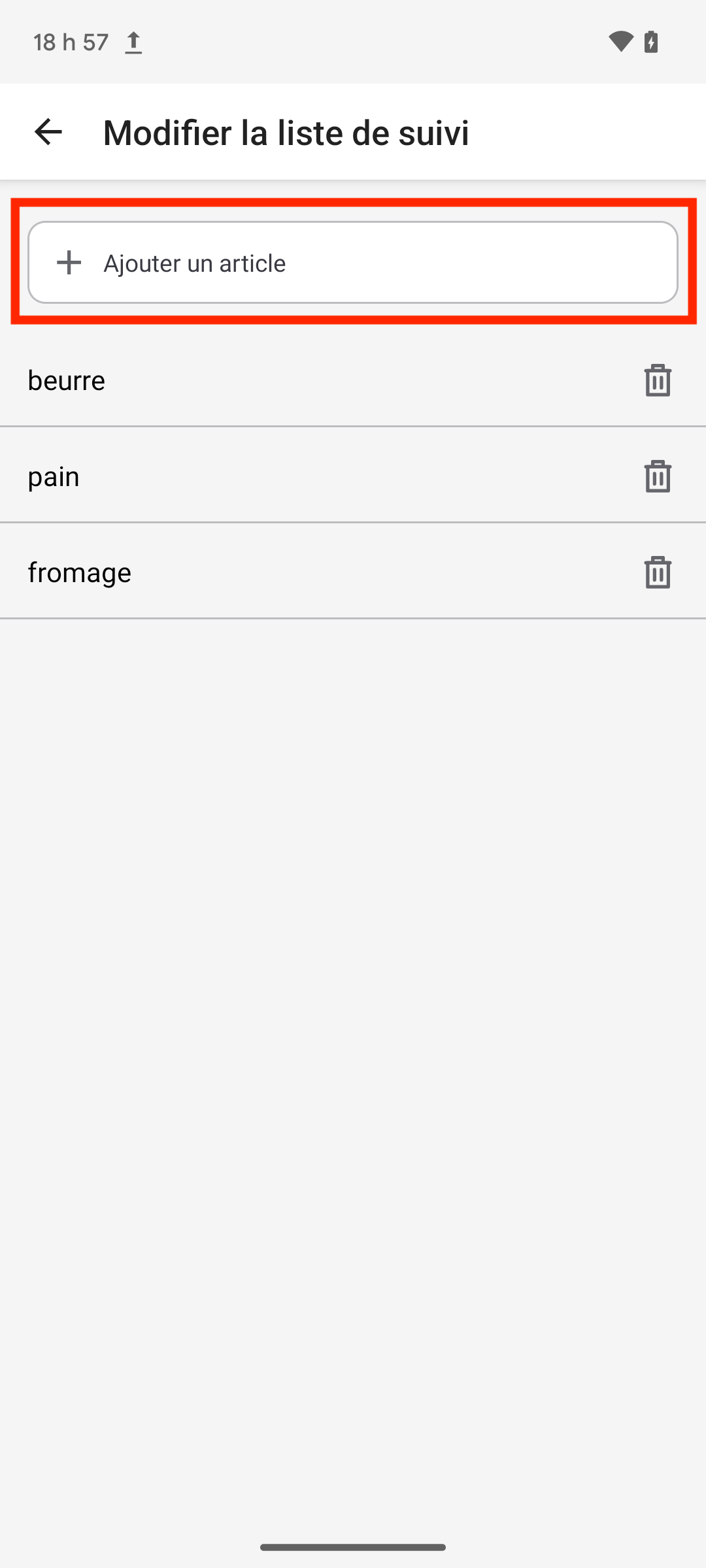The height and width of the screenshot is (1568, 706).
Task: Tap the bottom navigation gesture handle
Action: pos(353,1547)
